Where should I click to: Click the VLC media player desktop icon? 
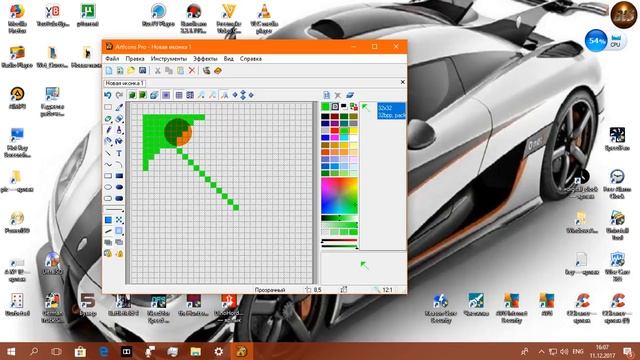click(264, 18)
